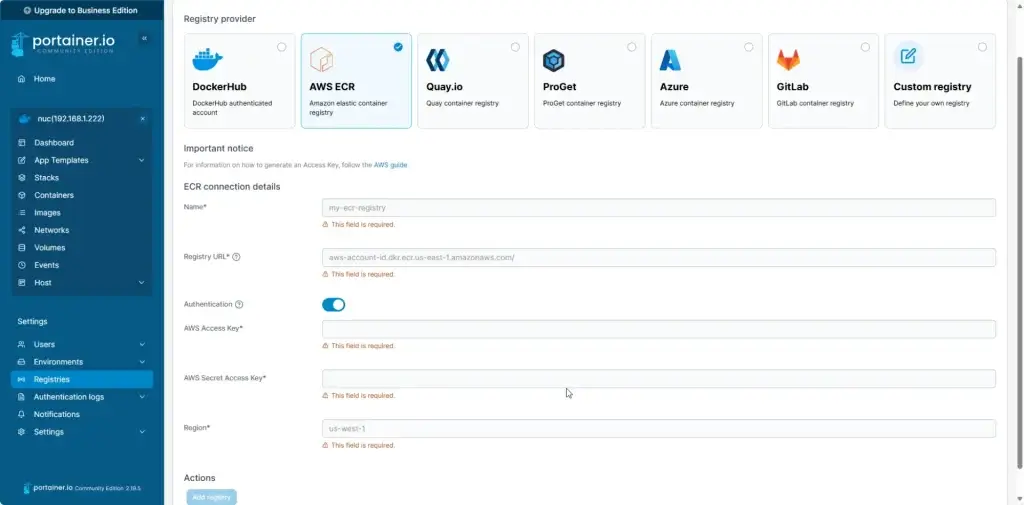Click the Users people icon
Viewport: 1024px width, 505px height.
tap(22, 344)
